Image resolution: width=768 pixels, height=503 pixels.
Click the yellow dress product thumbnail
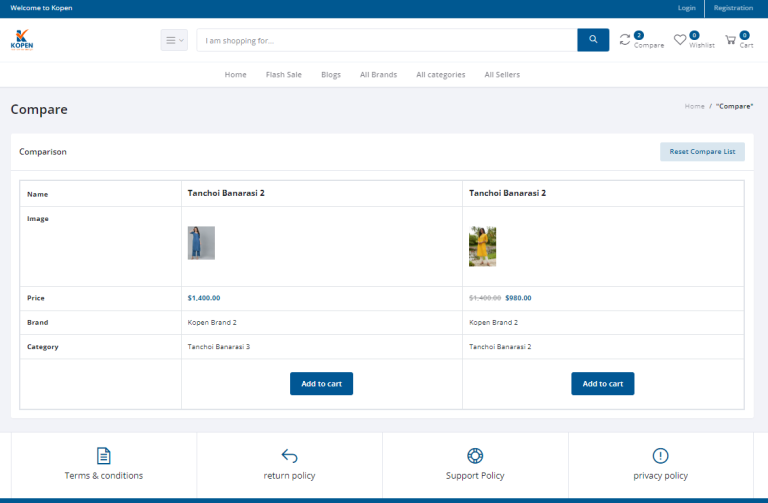click(482, 246)
